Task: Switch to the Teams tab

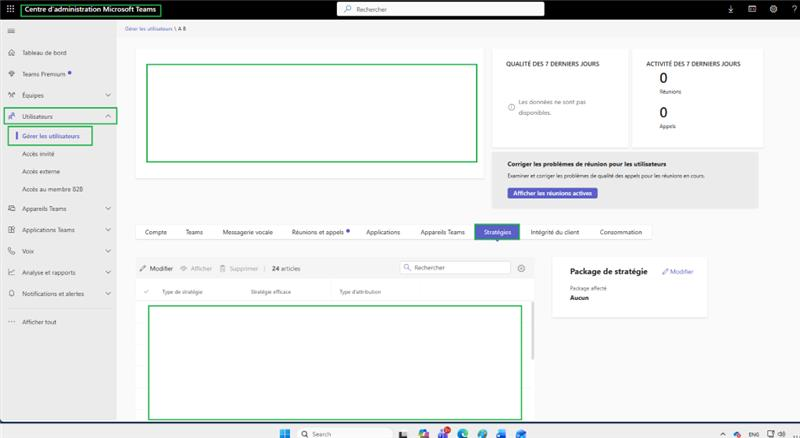Action: coord(194,232)
